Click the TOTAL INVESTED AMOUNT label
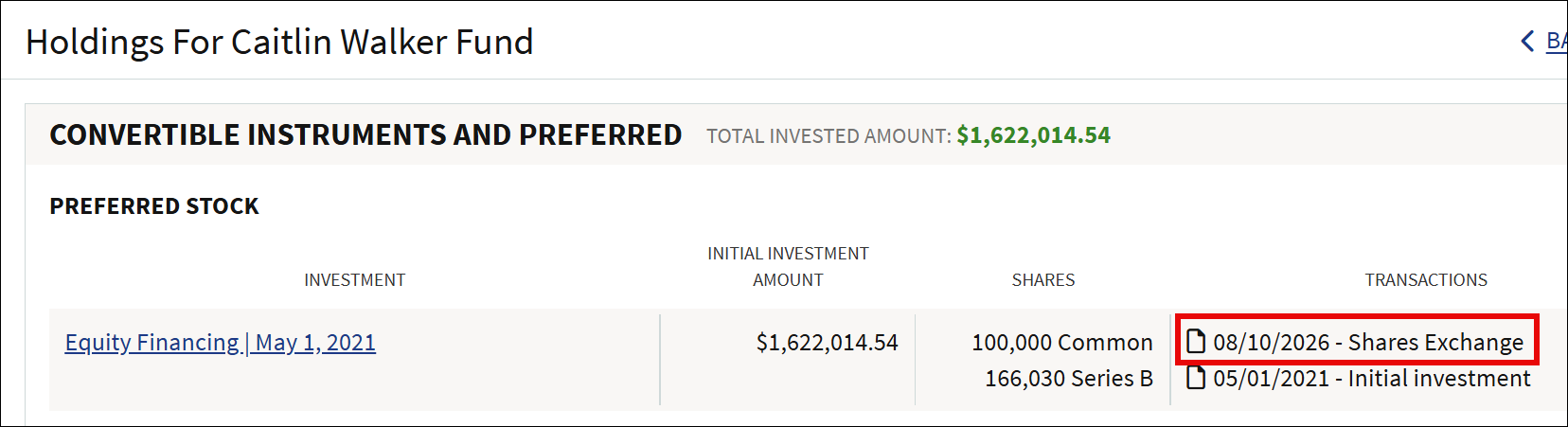Screen dimensions: 1568x427 coord(829,136)
